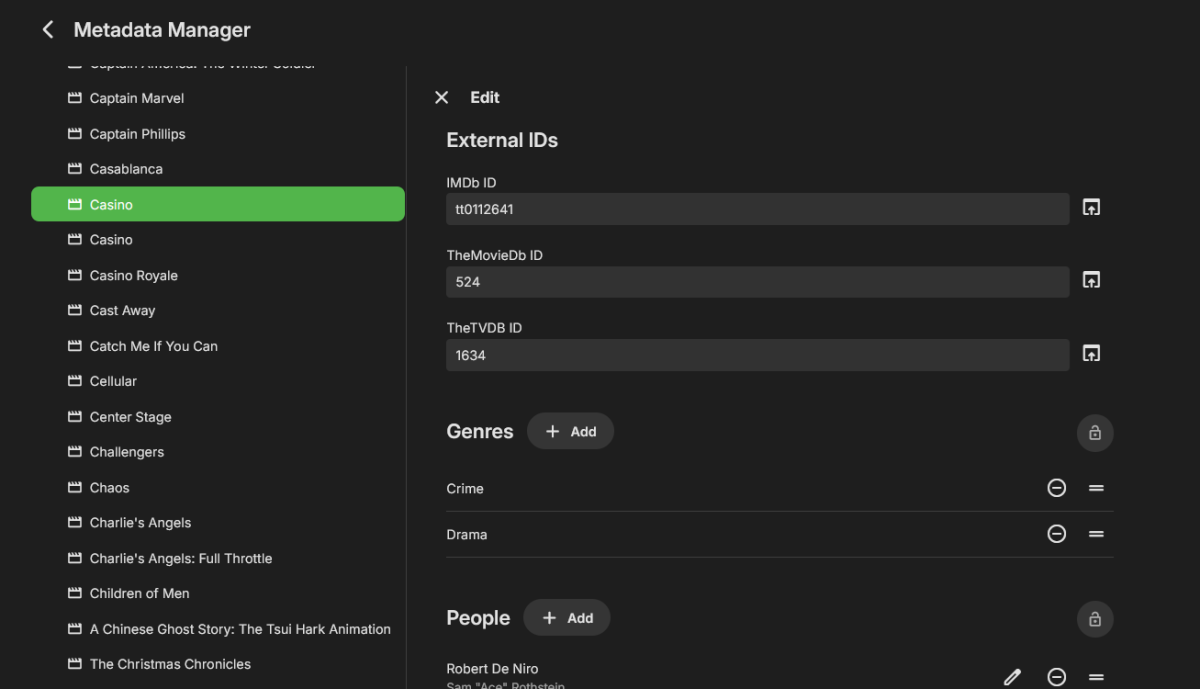Click the TheTVDB ID input field
This screenshot has height=689, width=1200.
click(x=757, y=355)
